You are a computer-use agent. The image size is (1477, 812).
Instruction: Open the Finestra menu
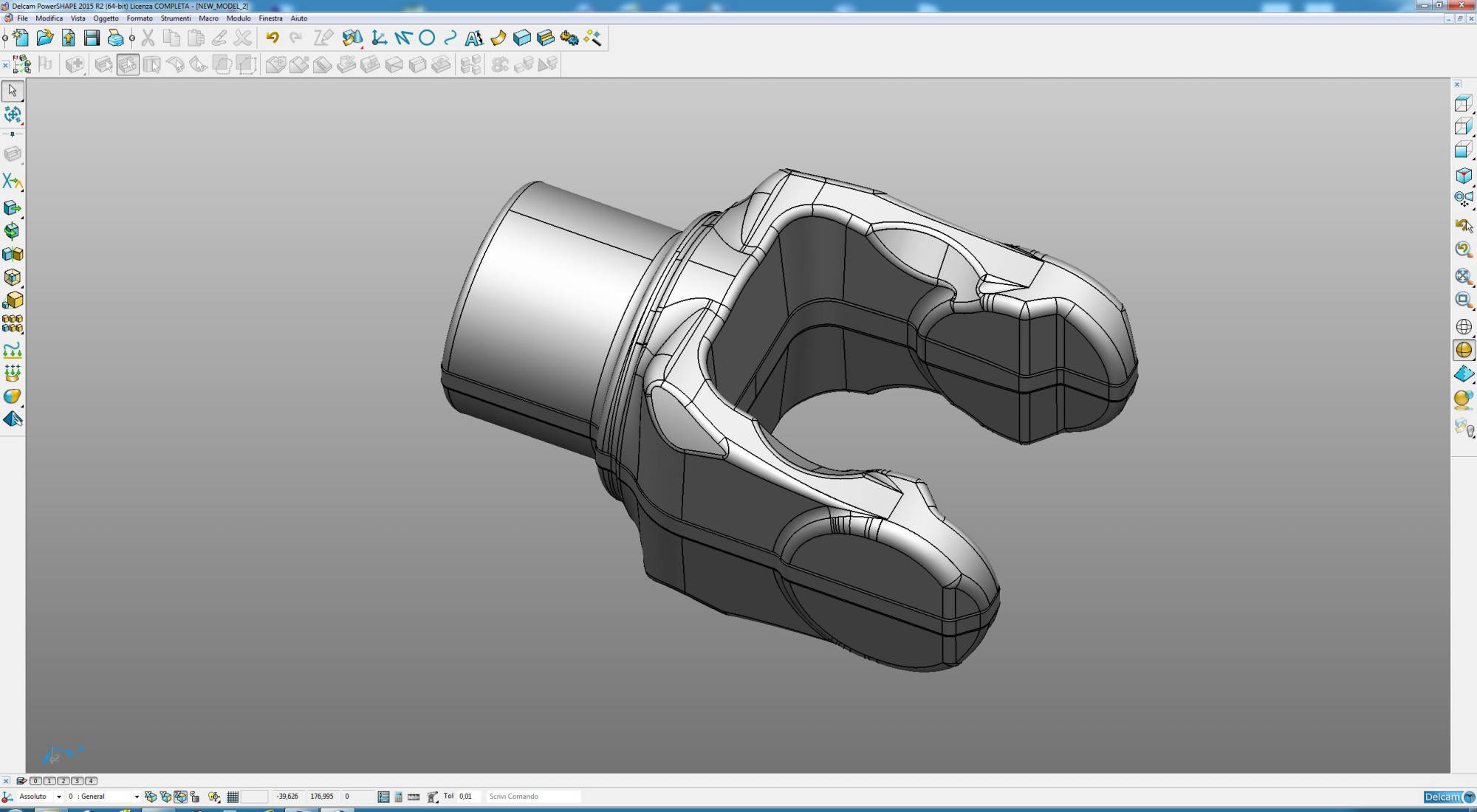(x=270, y=18)
